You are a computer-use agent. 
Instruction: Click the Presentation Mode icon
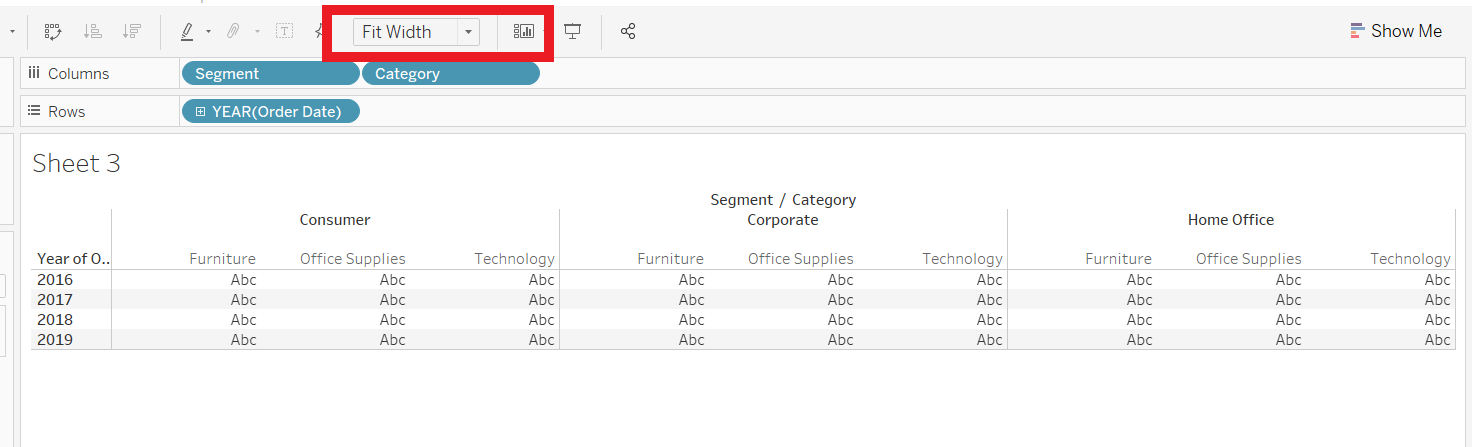(x=572, y=31)
